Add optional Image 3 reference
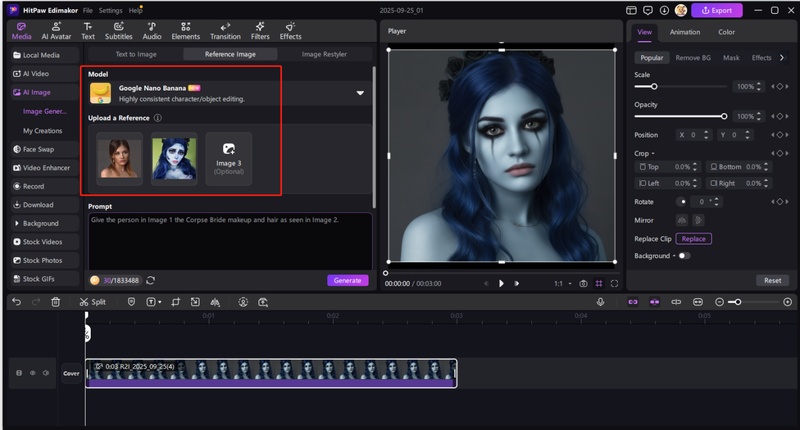The height and width of the screenshot is (430, 800). coord(229,159)
